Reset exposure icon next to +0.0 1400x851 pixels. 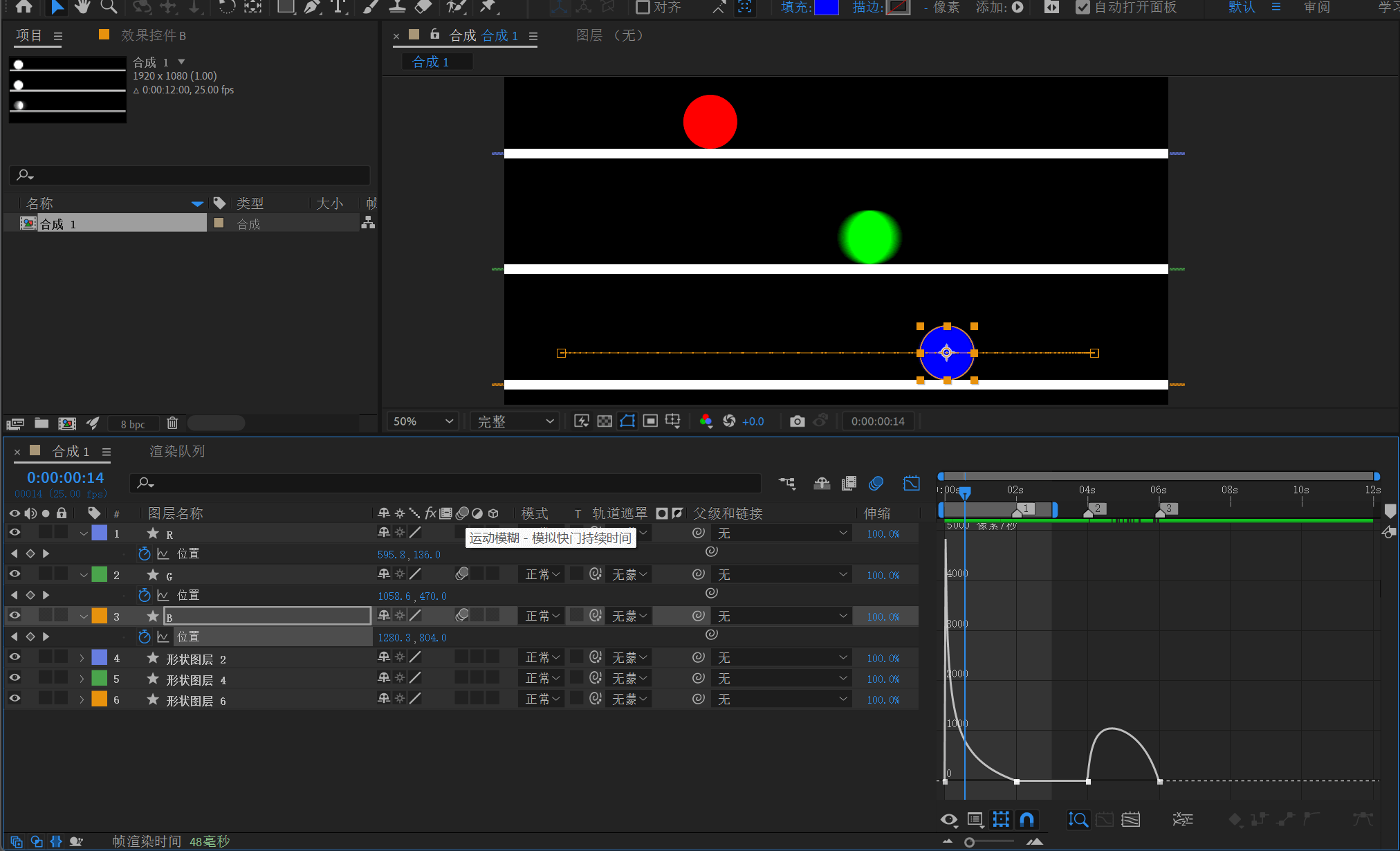click(x=729, y=421)
